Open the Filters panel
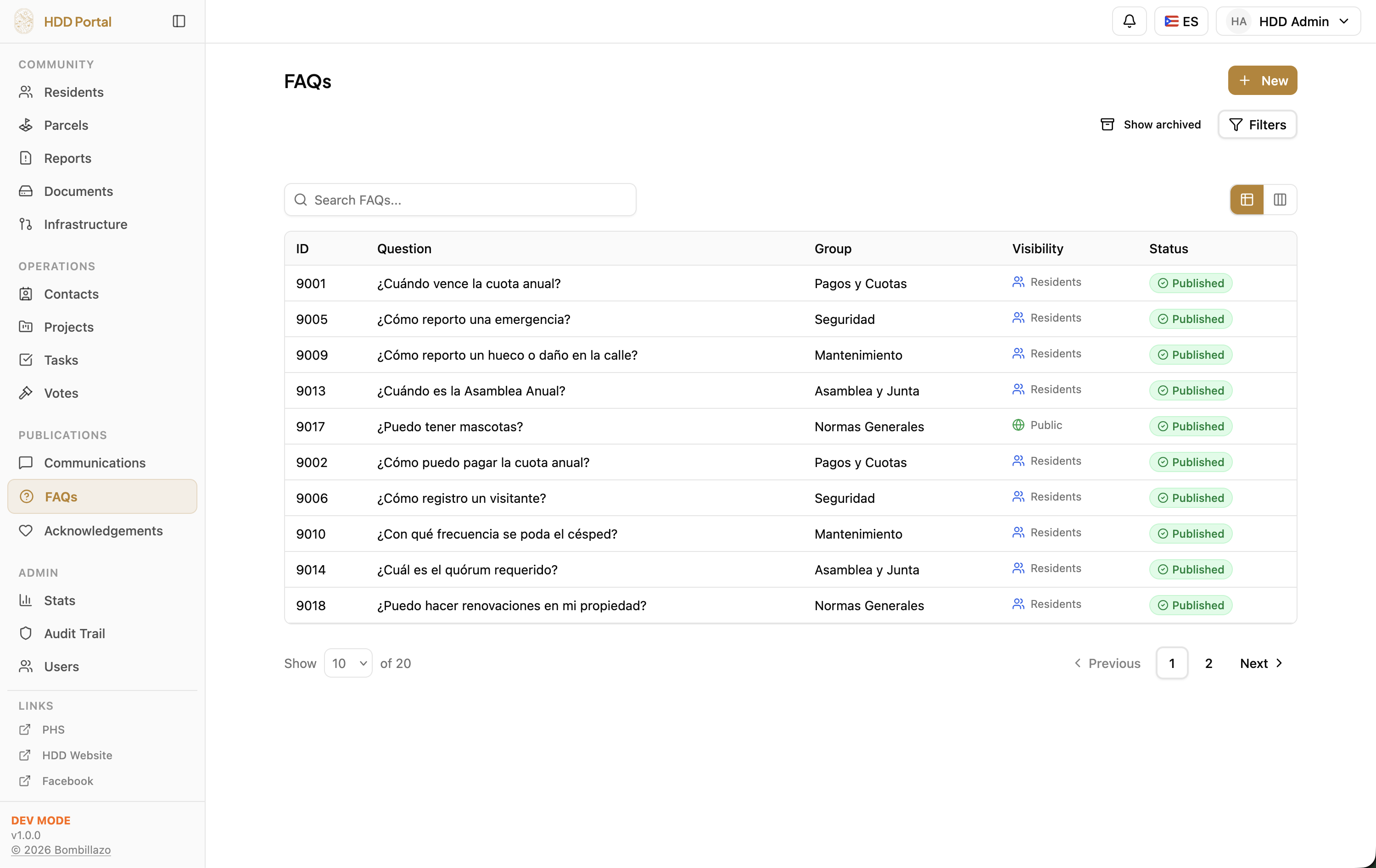Screen dimensions: 1376x868 pyautogui.click(x=1257, y=124)
